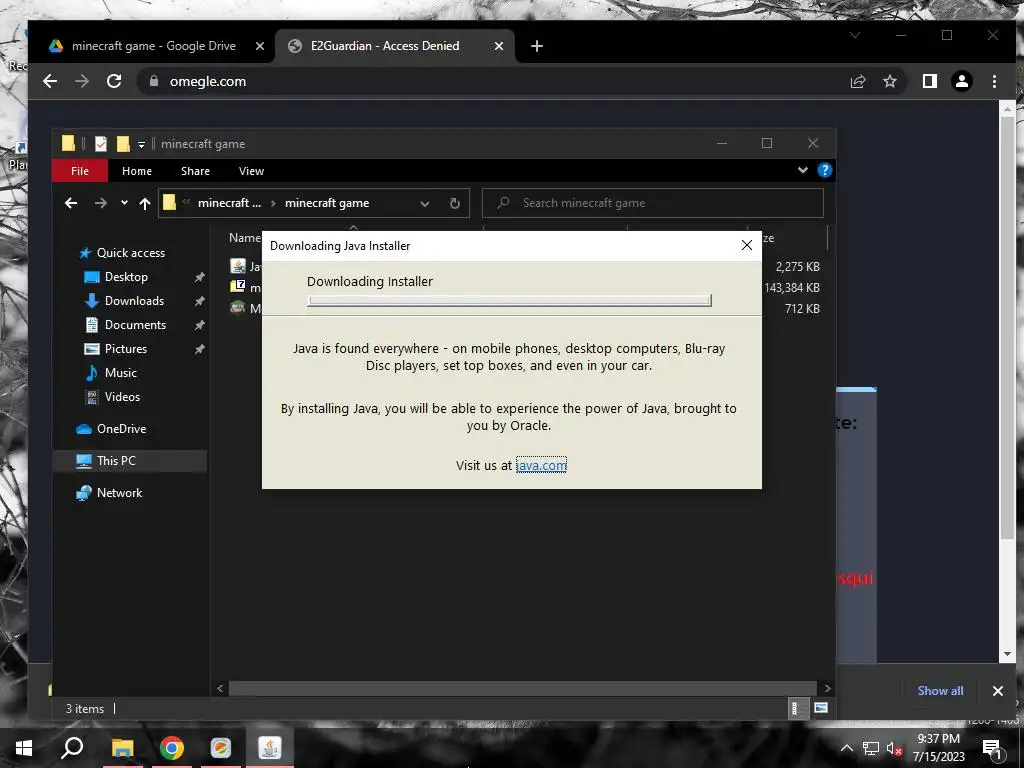Click Name column header
Viewport: 1024px width, 768px height.
pos(245,238)
